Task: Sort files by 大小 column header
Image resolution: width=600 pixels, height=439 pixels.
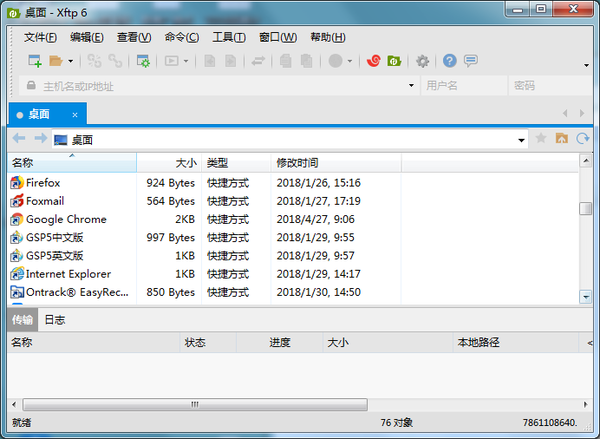Action: (x=169, y=163)
